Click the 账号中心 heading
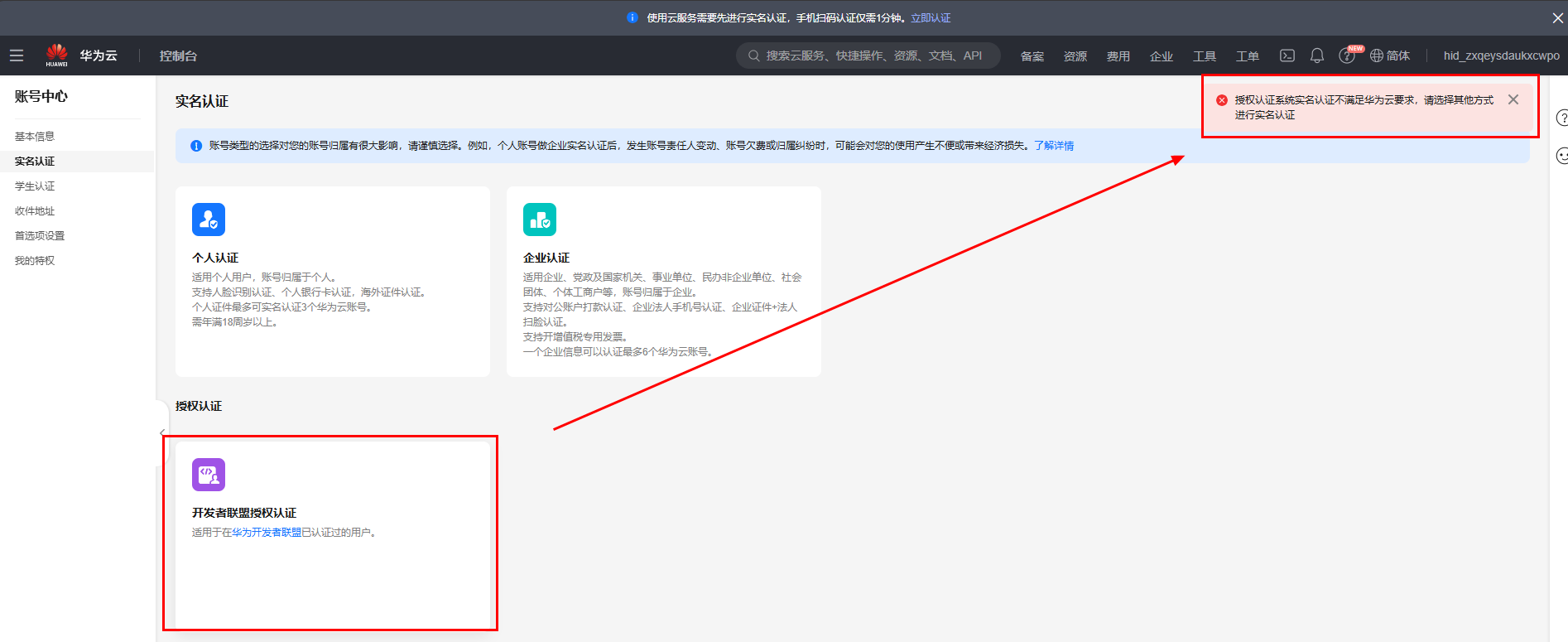The width and height of the screenshot is (1568, 642). tap(41, 96)
